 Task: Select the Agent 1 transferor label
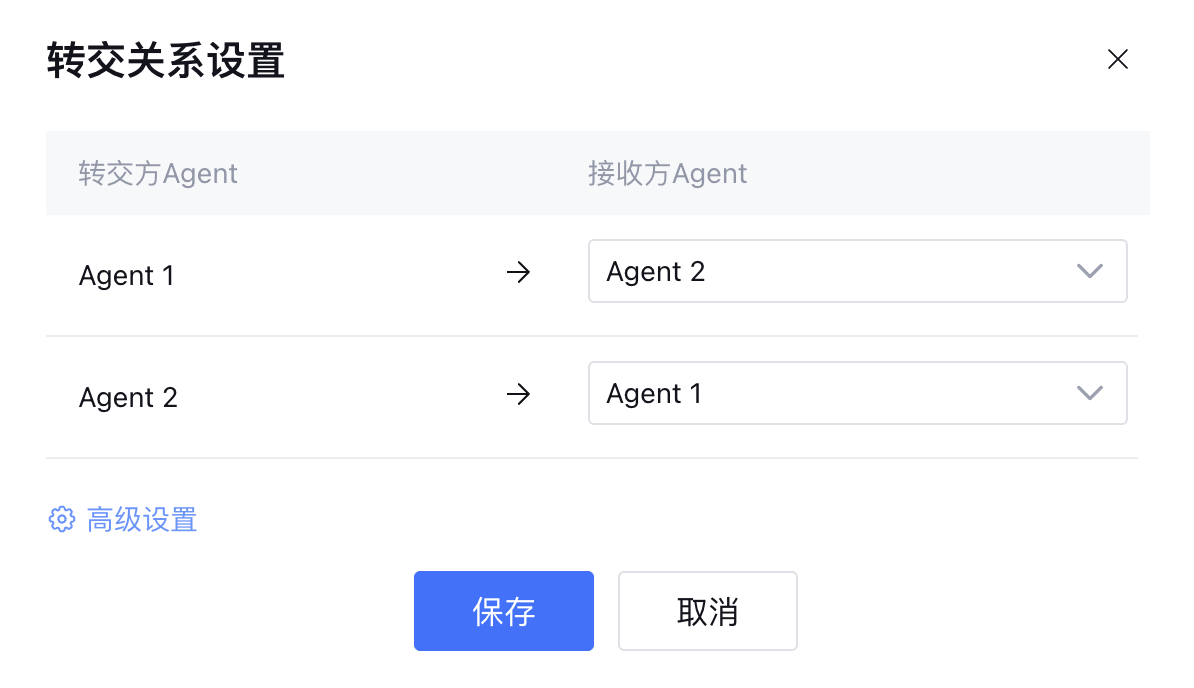126,276
